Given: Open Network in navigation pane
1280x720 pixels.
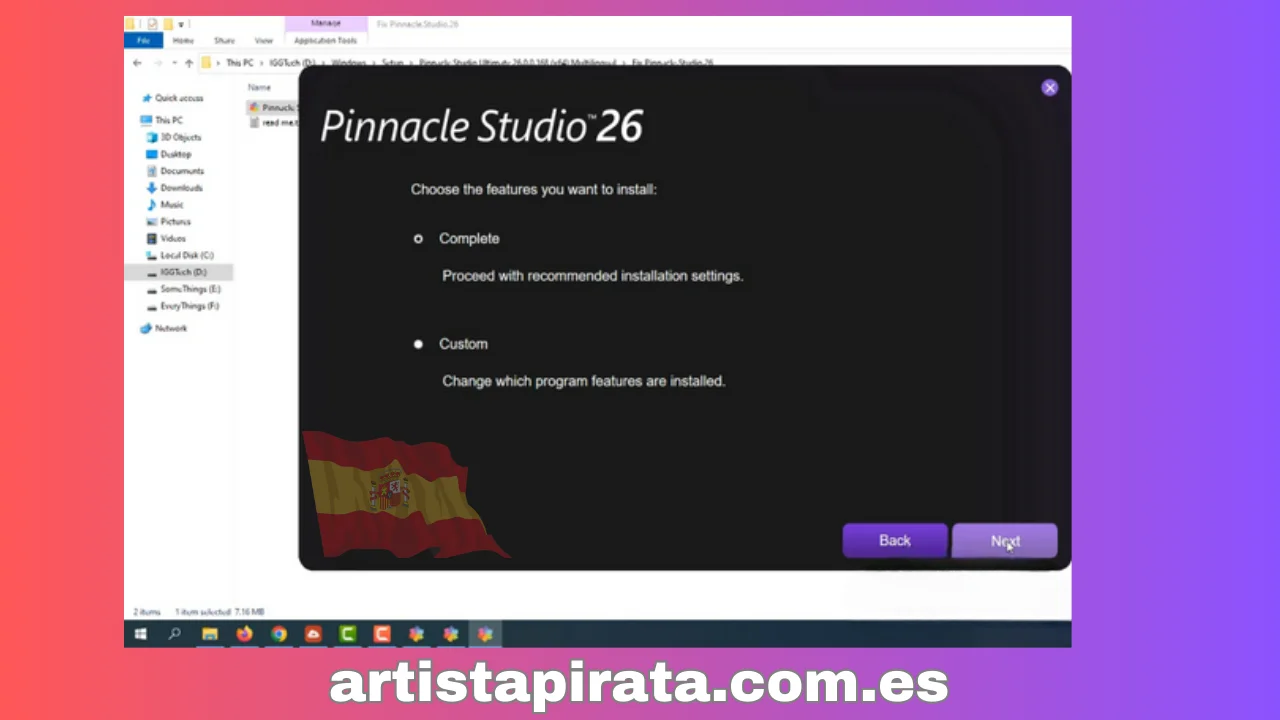Looking at the screenshot, I should (x=170, y=328).
